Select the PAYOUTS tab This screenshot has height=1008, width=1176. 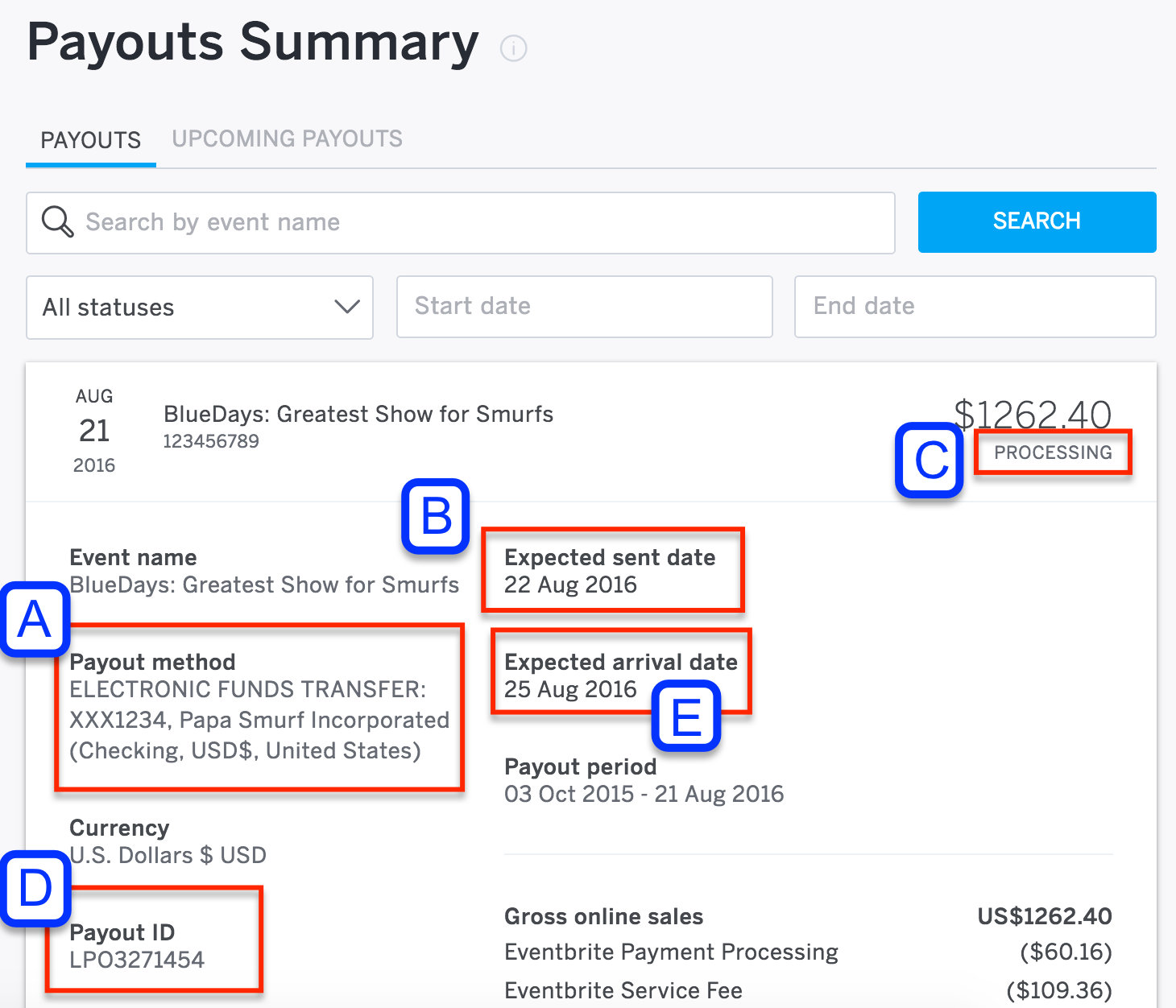[x=90, y=138]
